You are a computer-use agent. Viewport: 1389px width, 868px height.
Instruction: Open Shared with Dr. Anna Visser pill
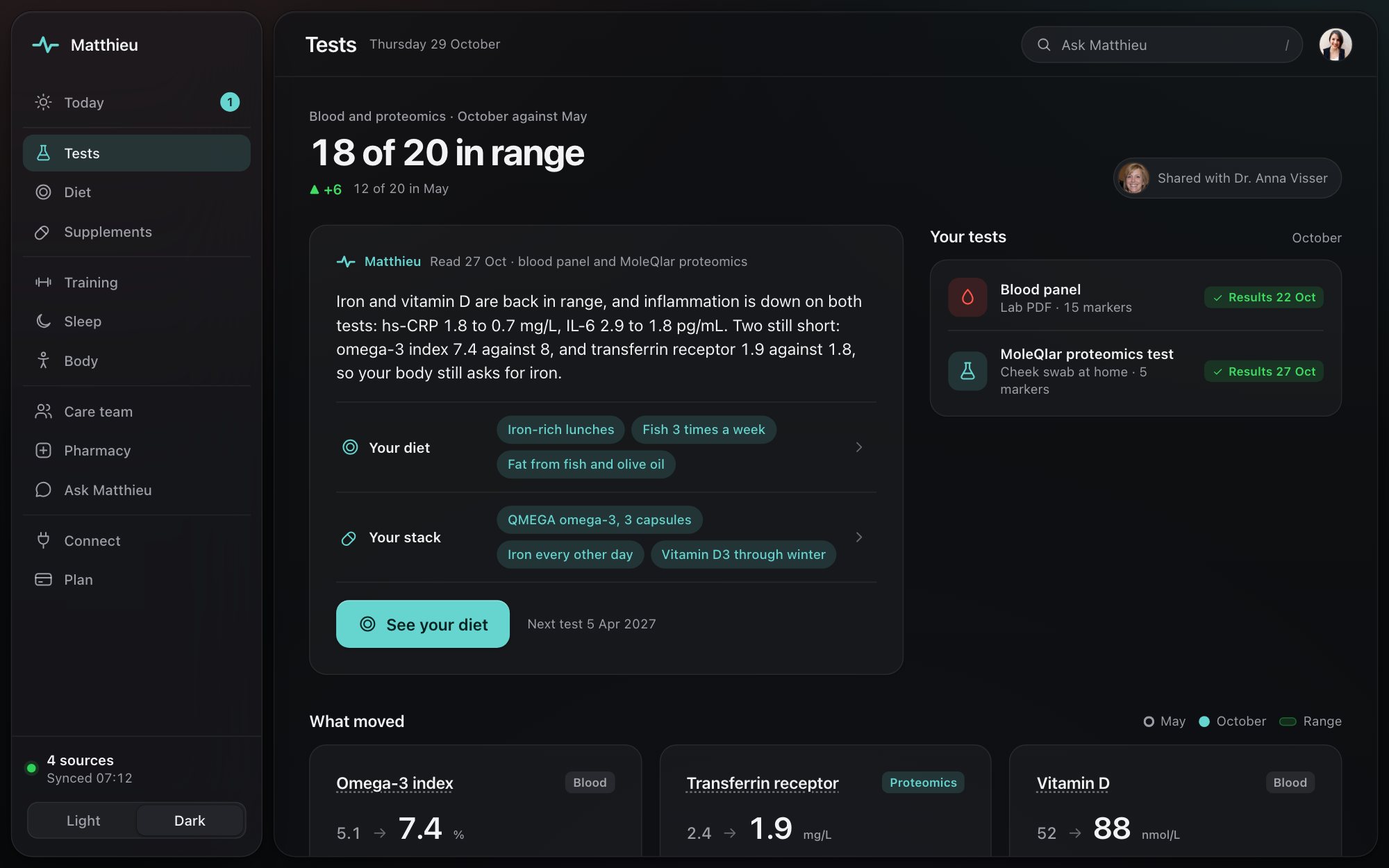[1227, 178]
